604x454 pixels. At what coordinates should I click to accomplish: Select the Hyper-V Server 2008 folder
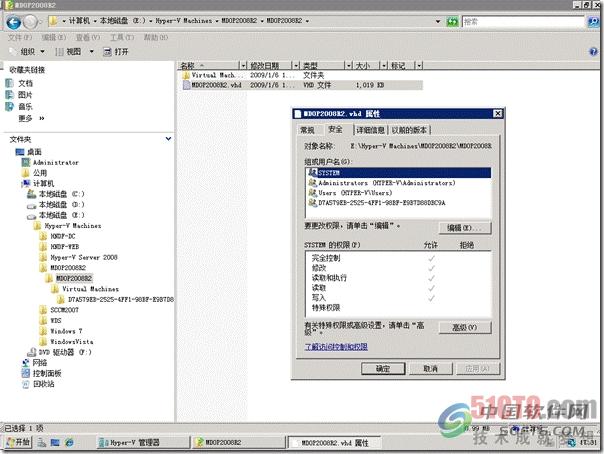[x=84, y=257]
